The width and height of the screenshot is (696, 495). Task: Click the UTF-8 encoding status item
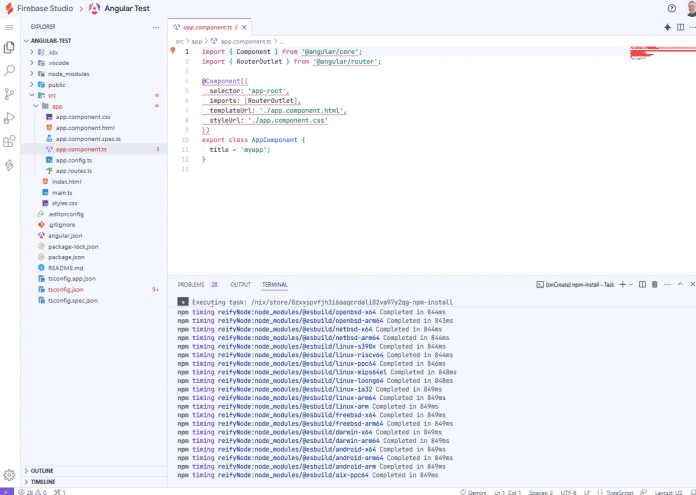click(568, 492)
